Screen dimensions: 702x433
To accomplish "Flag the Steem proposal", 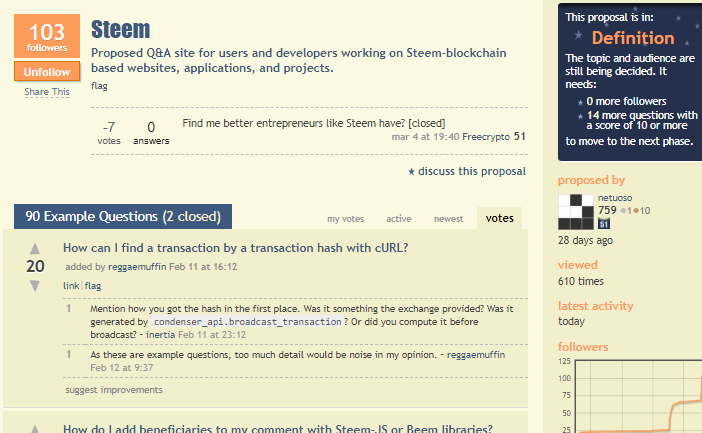I will coord(99,86).
